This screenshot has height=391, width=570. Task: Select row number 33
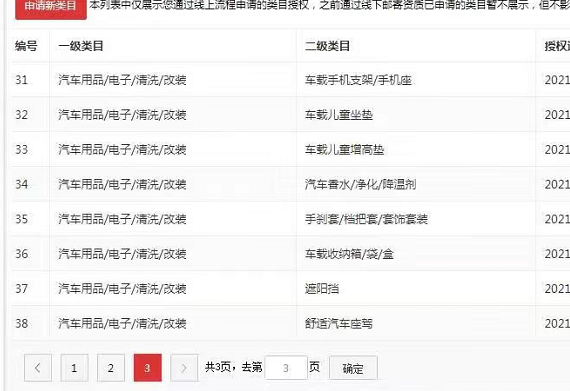point(21,149)
